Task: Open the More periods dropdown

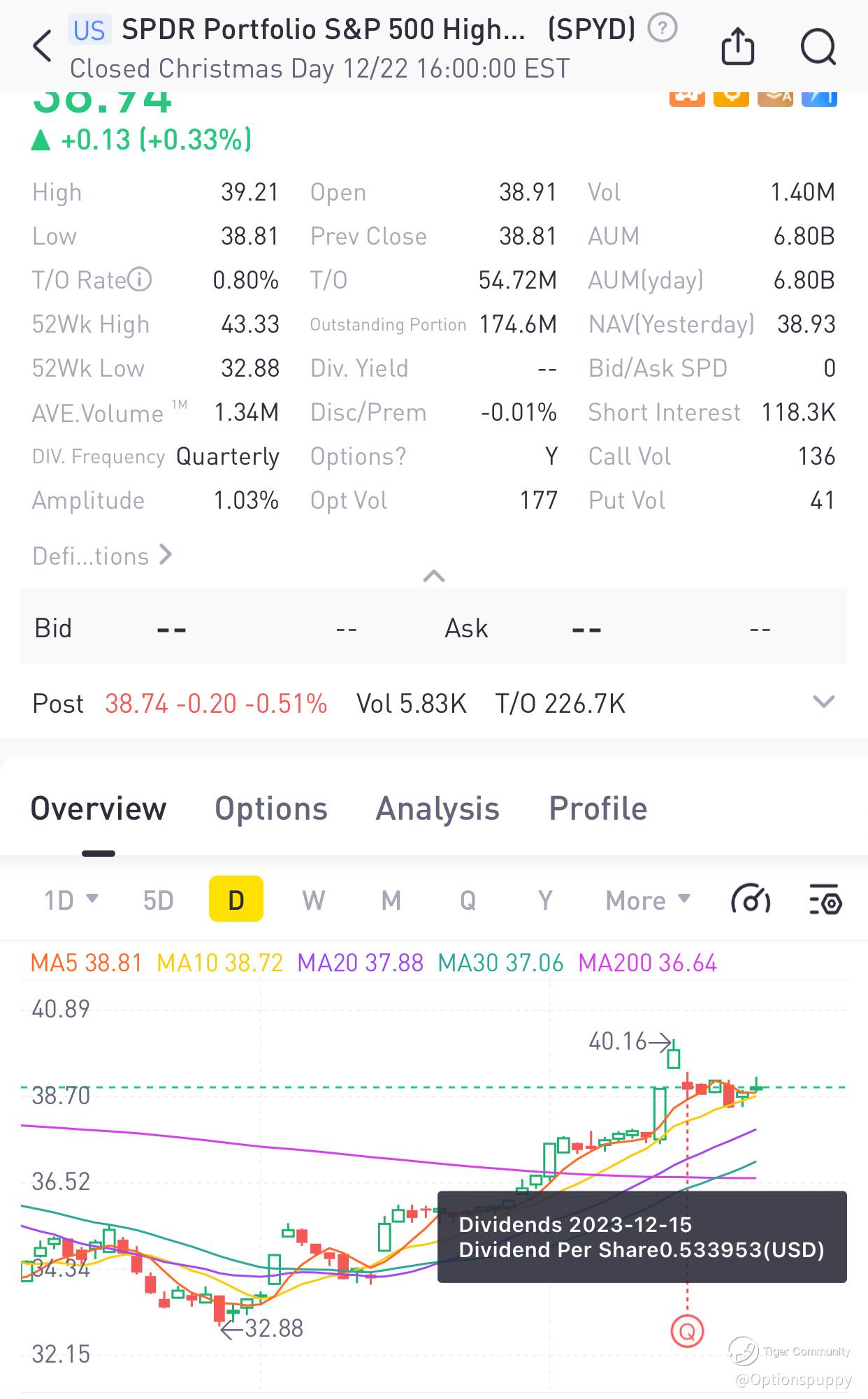Action: click(x=648, y=900)
